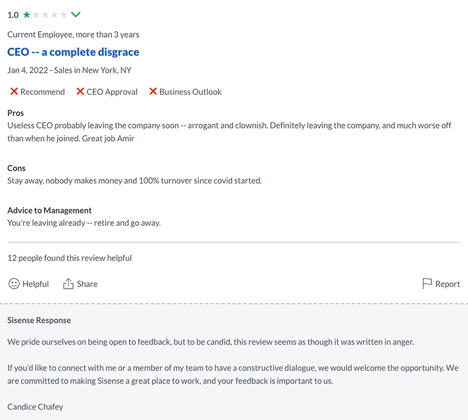468x420 pixels.
Task: Click the Share upload-arrow icon
Action: pyautogui.click(x=68, y=284)
